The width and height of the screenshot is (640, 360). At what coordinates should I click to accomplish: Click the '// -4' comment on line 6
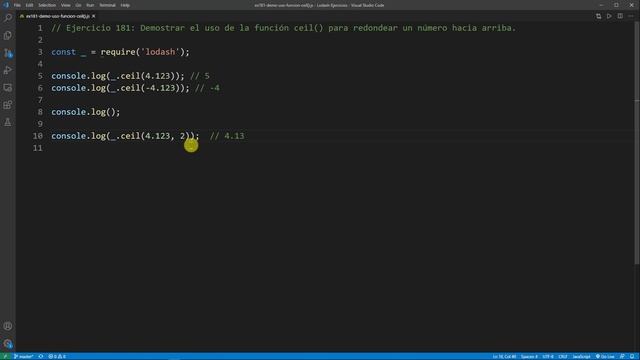pos(207,88)
